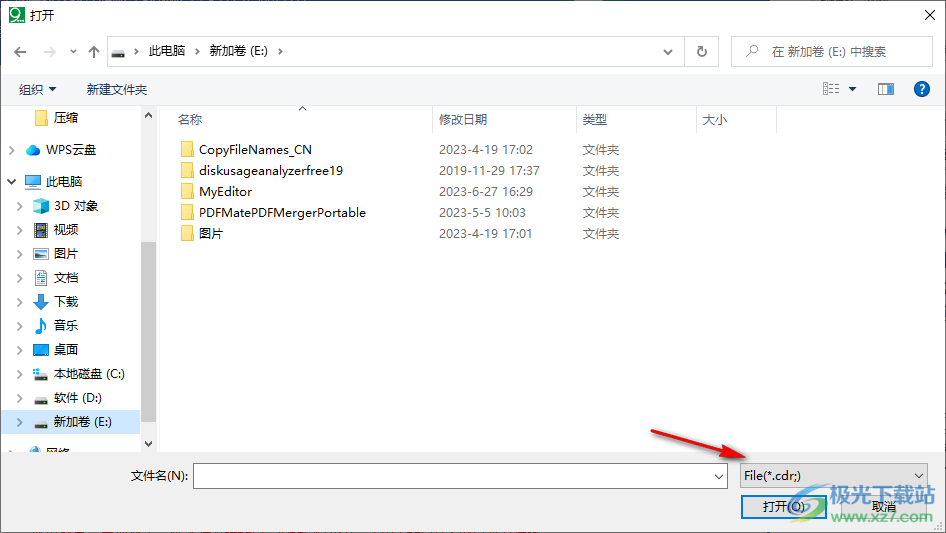This screenshot has width=946, height=533.
Task: Open the File(*.cdr;) type filter dropdown
Action: pyautogui.click(x=834, y=476)
